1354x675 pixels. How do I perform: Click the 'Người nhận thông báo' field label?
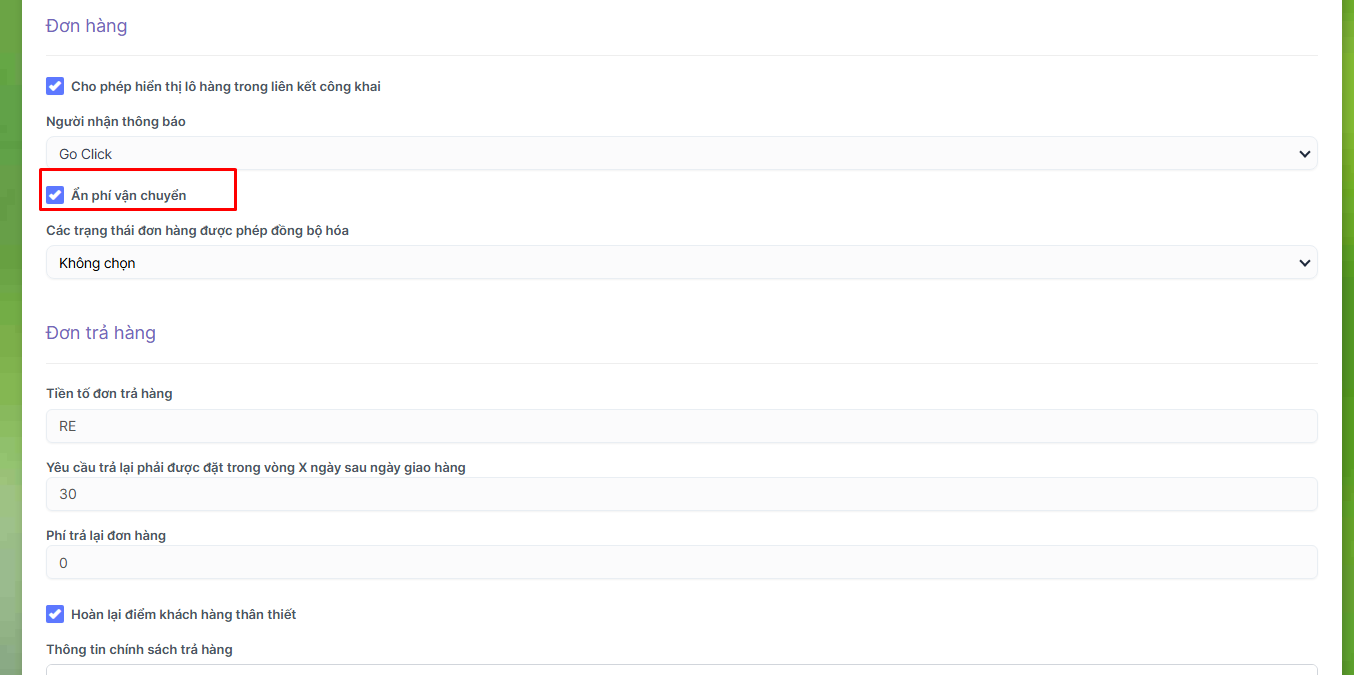116,122
